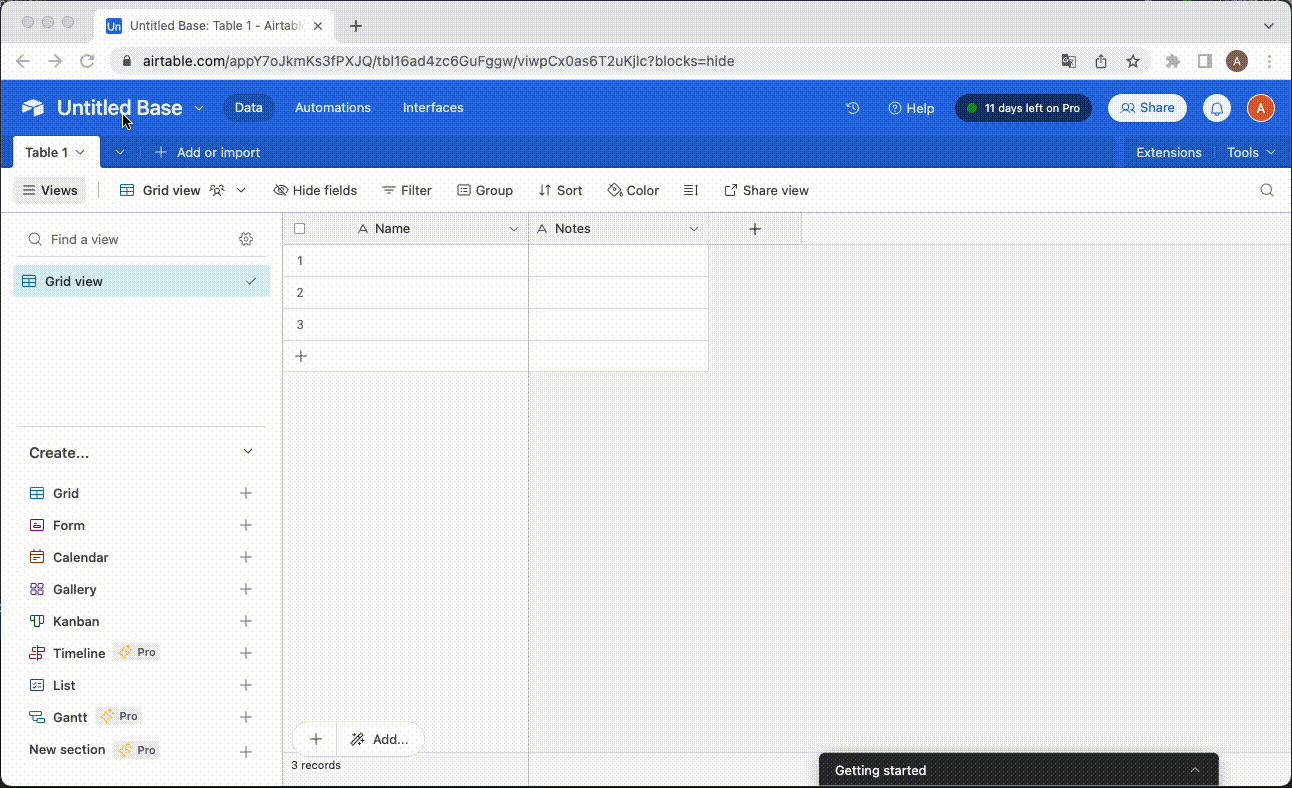The height and width of the screenshot is (788, 1292).
Task: Click 11 days left on Pro
Action: pos(1023,108)
